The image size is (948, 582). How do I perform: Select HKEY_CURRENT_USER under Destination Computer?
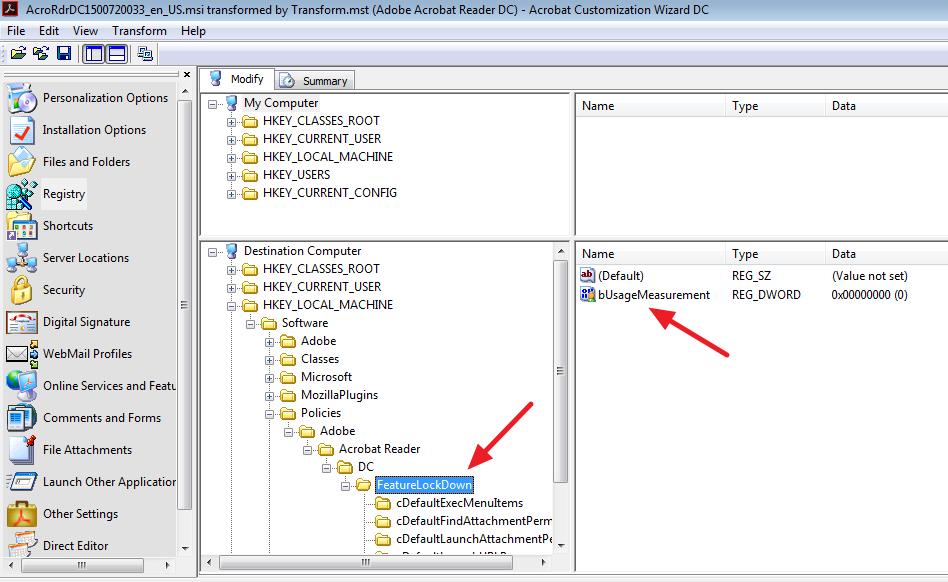322,286
